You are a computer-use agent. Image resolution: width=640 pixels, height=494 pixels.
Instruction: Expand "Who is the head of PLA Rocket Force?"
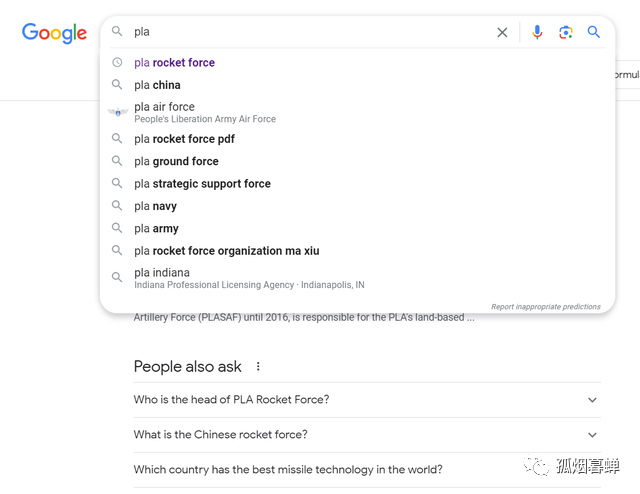point(592,400)
